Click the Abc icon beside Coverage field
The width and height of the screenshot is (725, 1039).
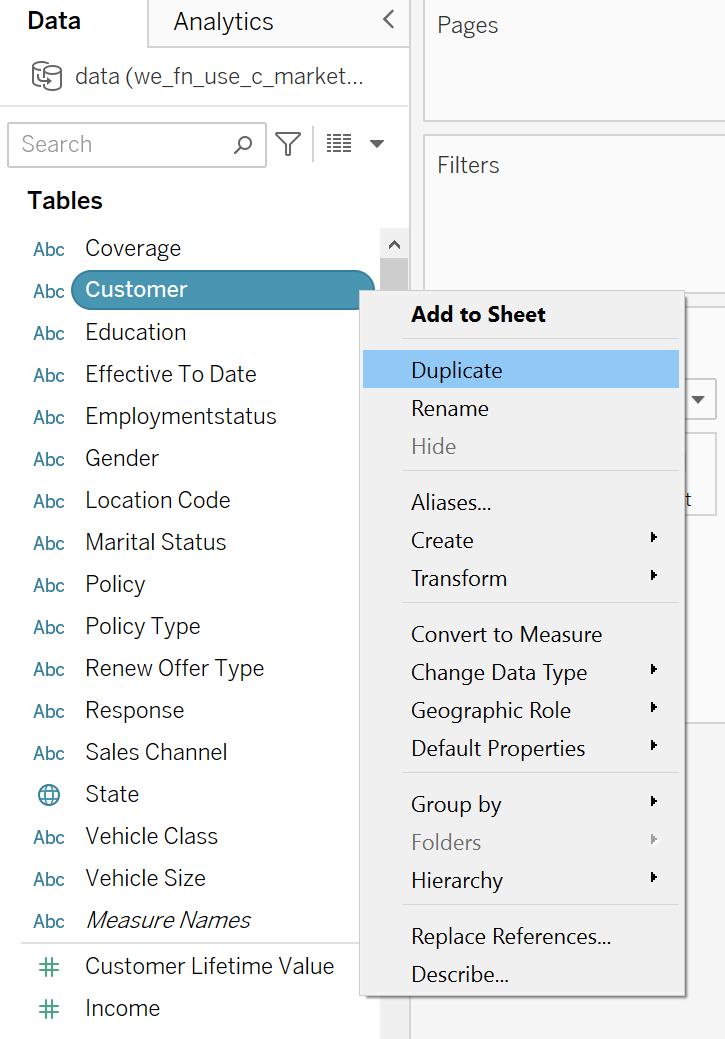48,248
